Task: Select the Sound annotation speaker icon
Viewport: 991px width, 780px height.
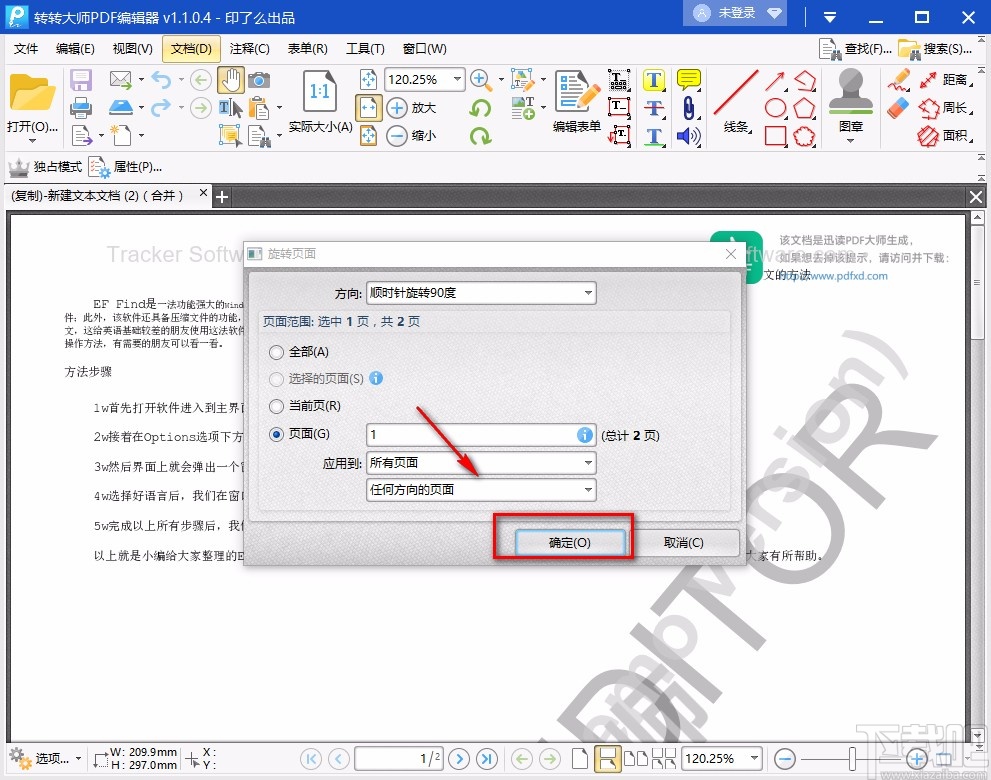Action: point(691,137)
